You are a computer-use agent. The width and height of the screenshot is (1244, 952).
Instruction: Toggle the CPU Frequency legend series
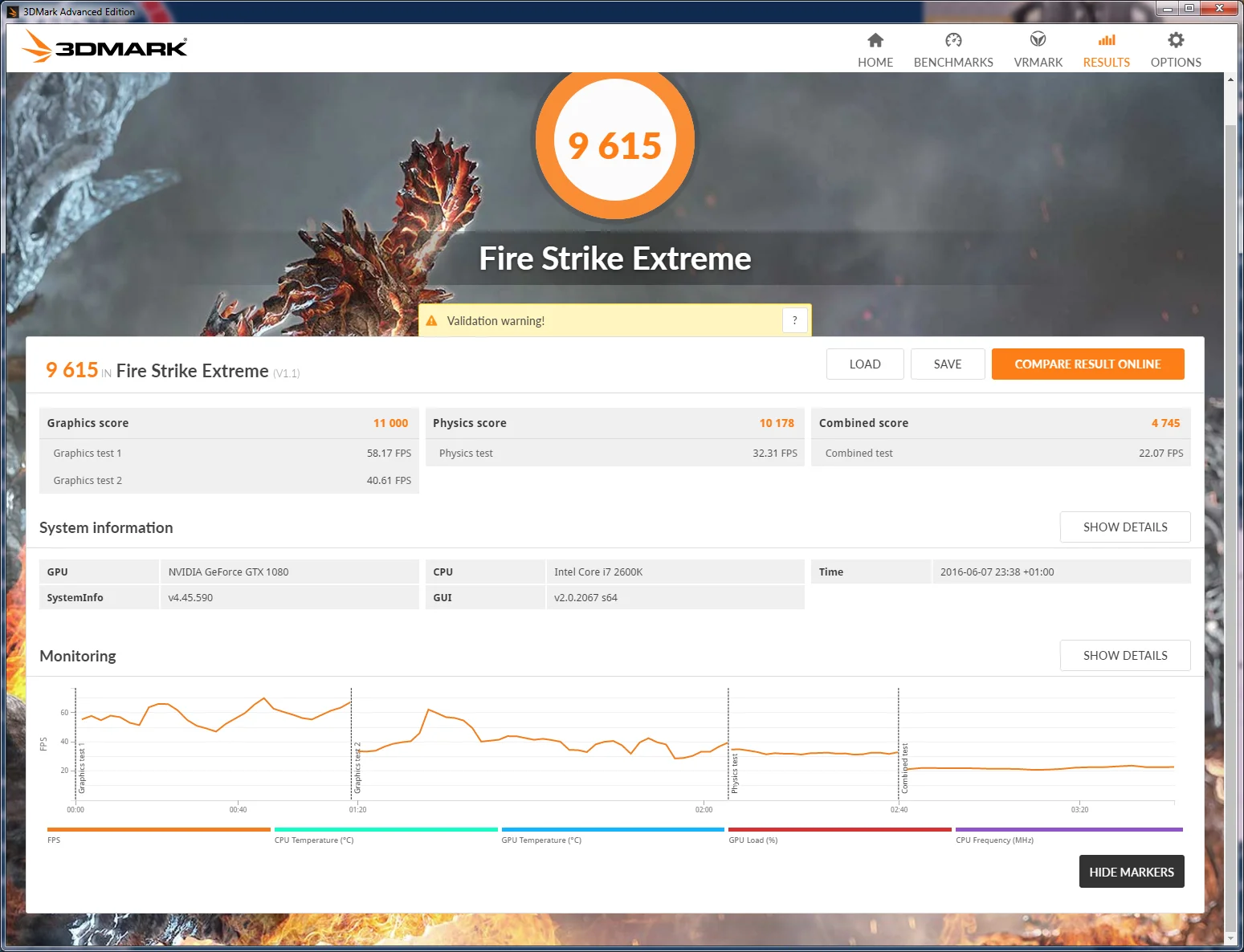(x=1069, y=835)
